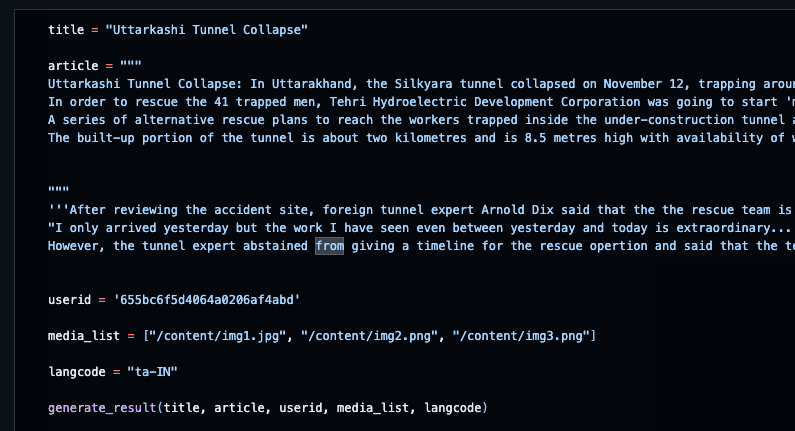Click the '/content/img2.png' path string

click(x=369, y=336)
